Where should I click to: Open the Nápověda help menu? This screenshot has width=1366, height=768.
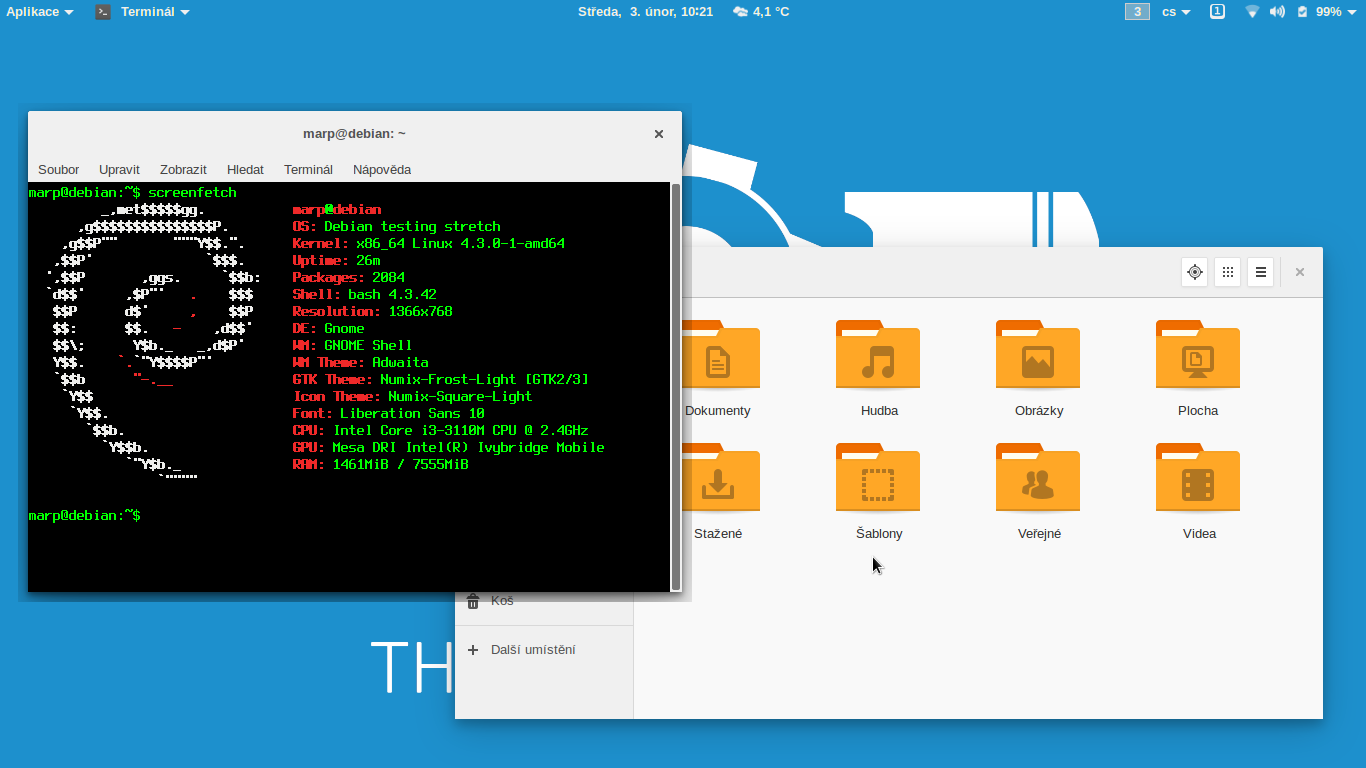(382, 170)
